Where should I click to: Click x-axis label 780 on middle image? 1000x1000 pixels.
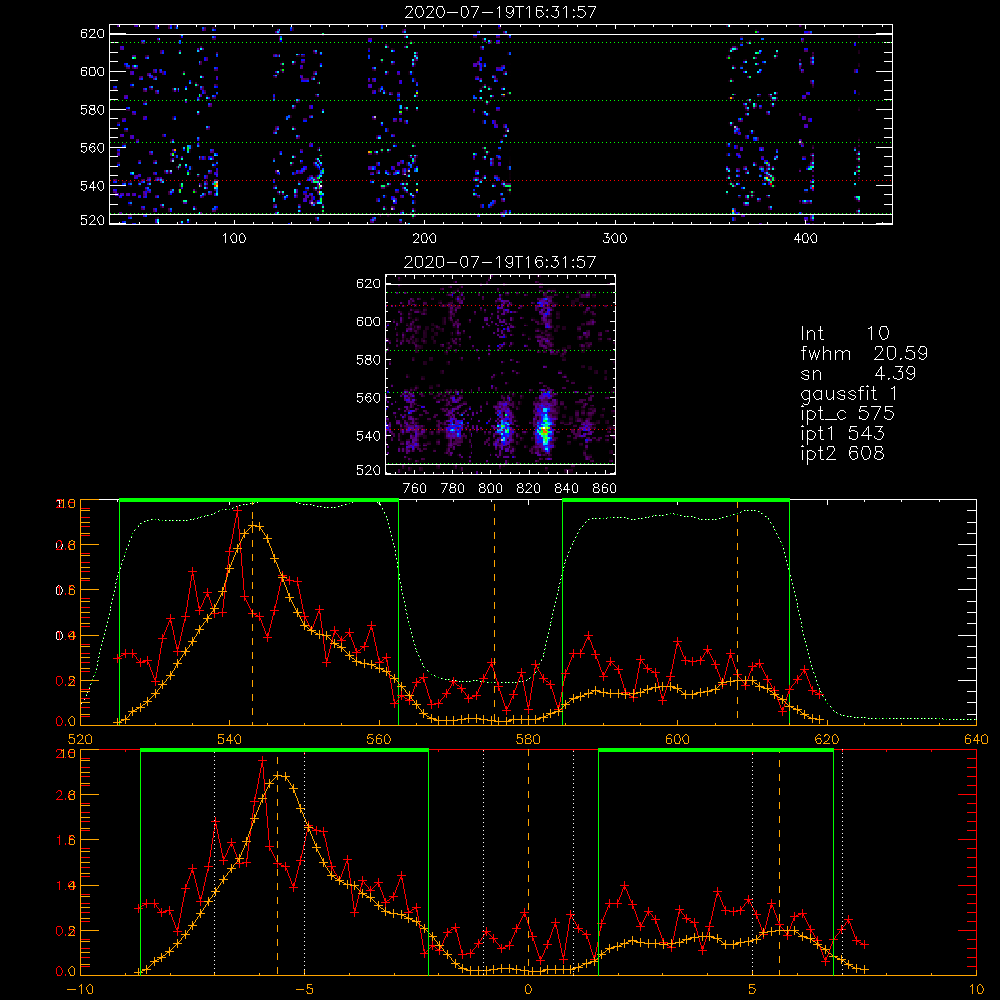pos(453,489)
